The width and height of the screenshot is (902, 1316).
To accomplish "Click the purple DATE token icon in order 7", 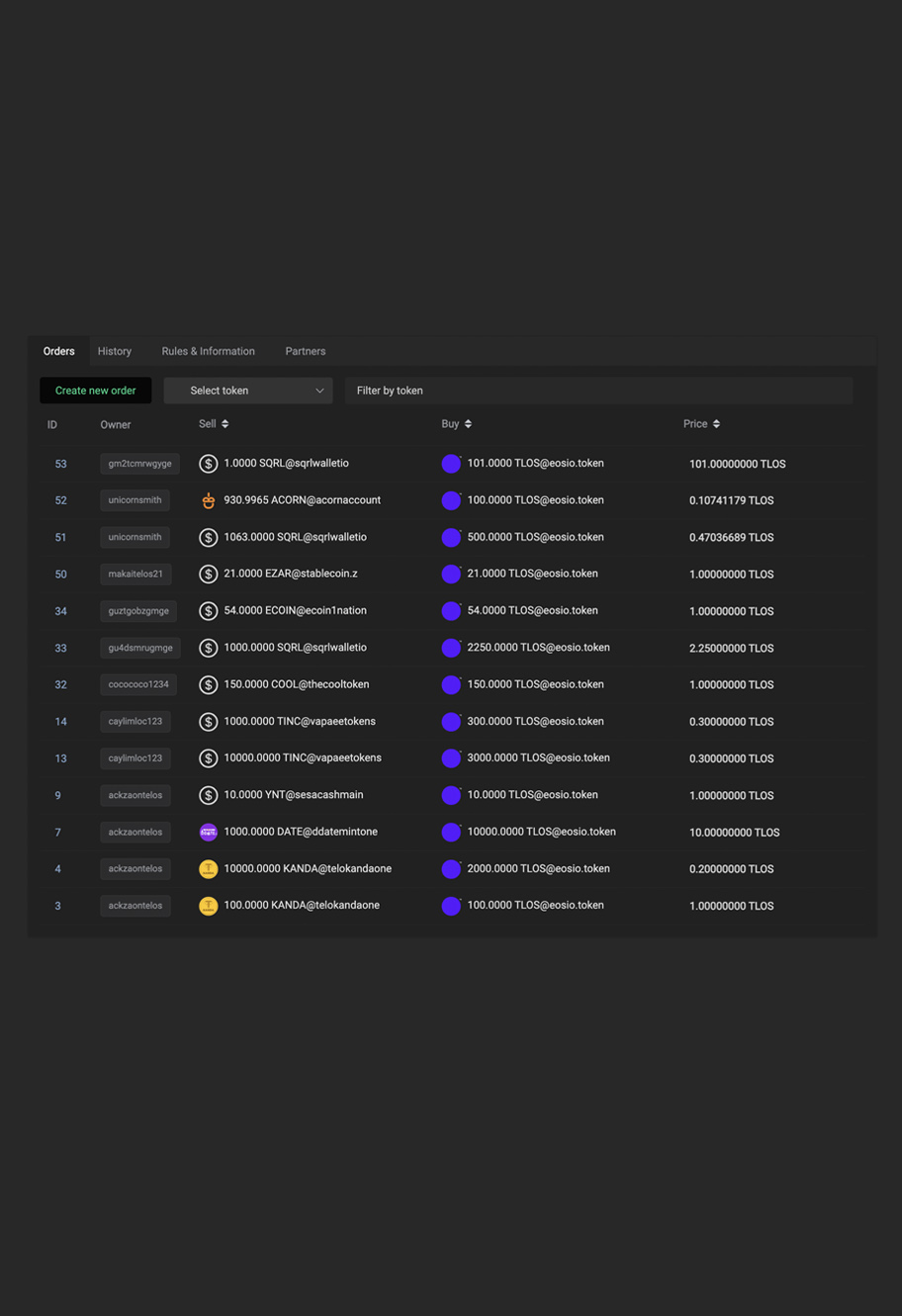I will (209, 832).
